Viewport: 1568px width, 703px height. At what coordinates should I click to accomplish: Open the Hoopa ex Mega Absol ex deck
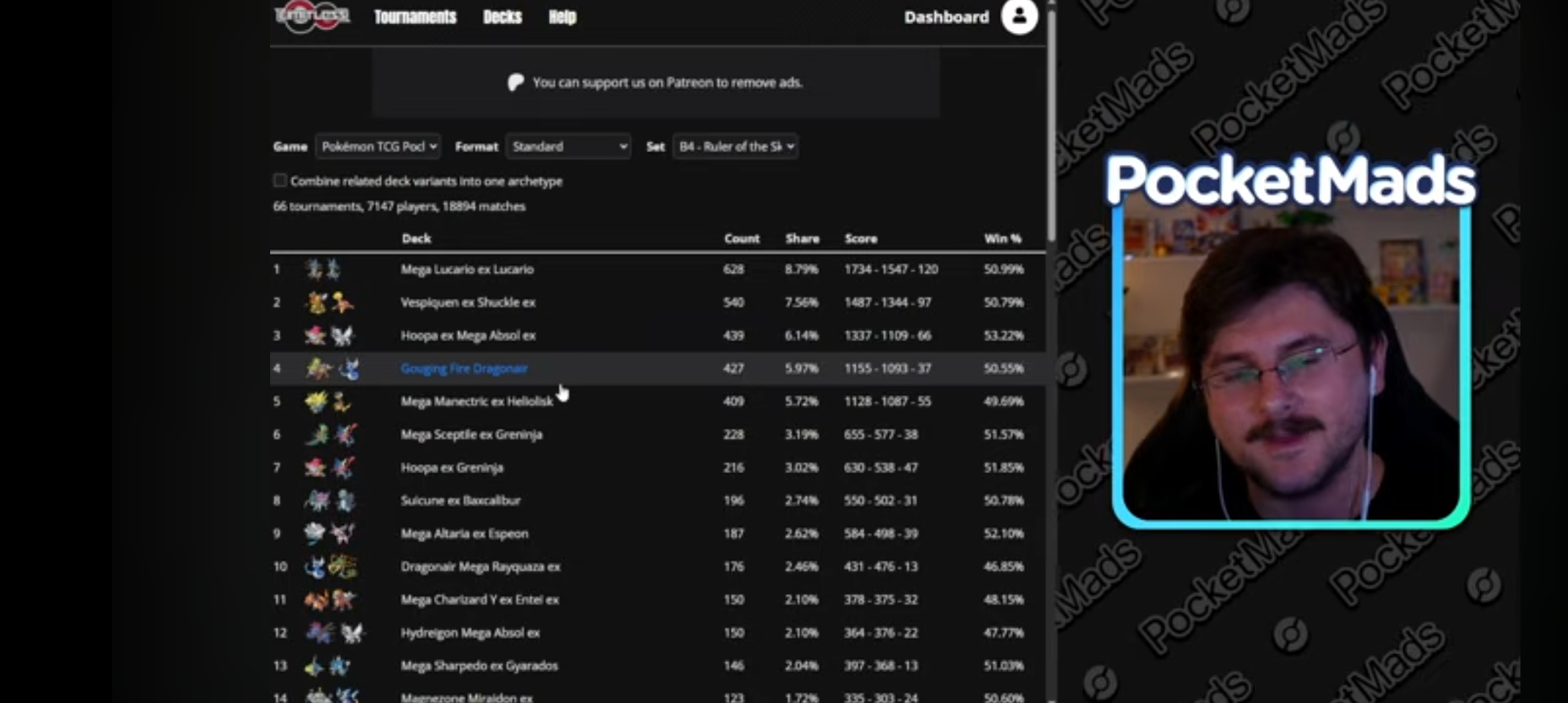click(468, 335)
